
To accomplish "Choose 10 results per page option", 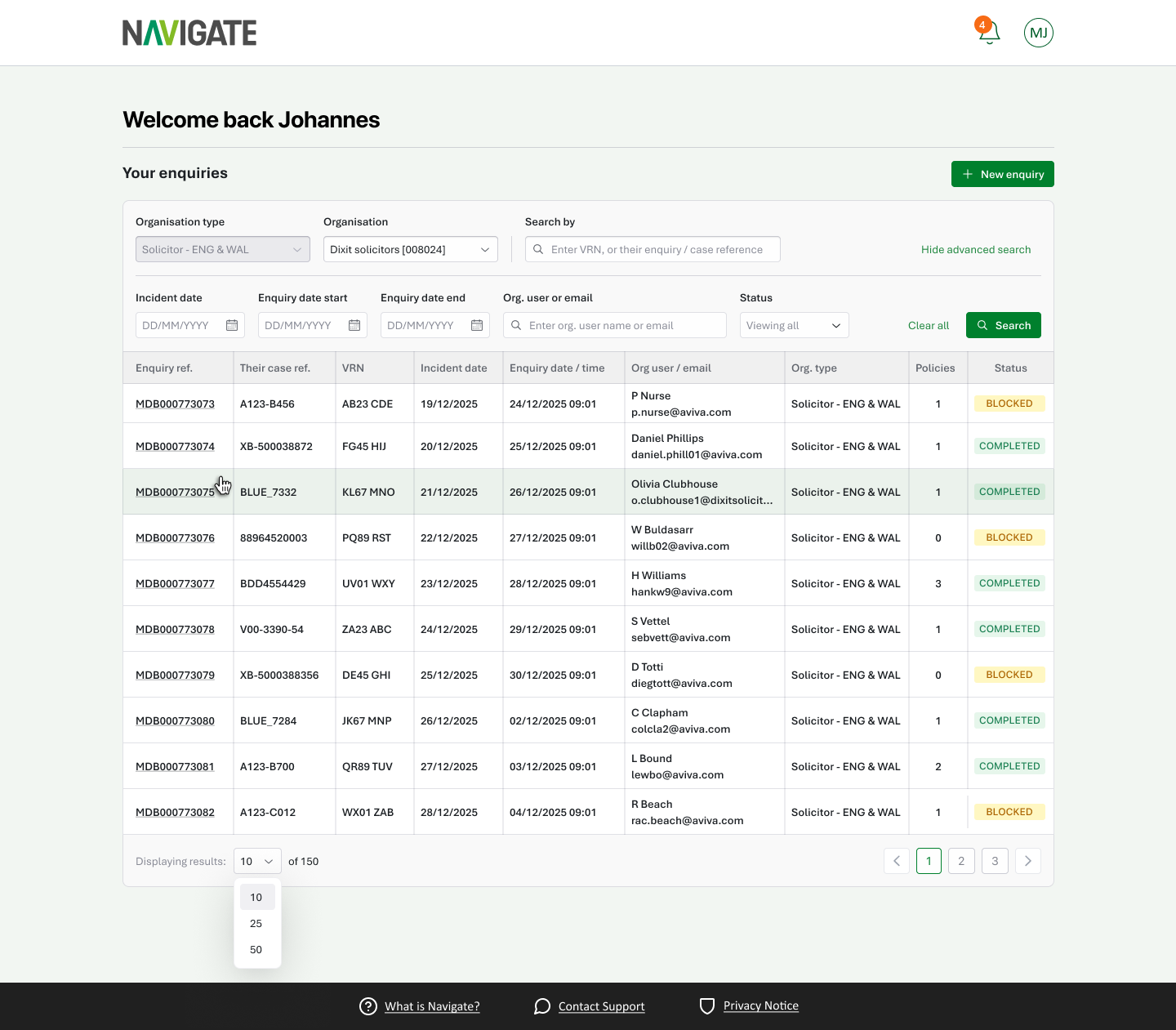I will tap(257, 897).
